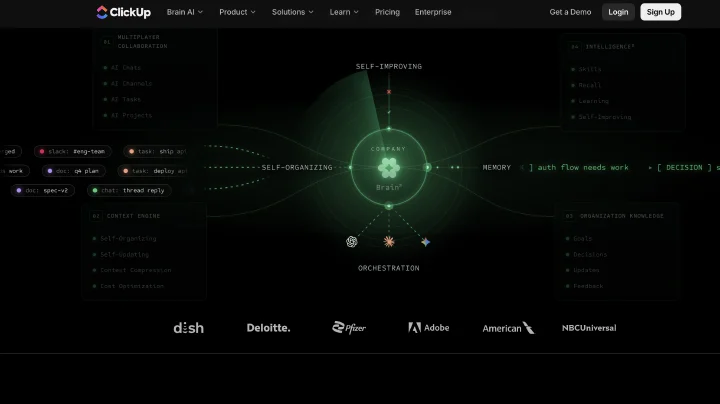Click the ClickUp logo
The image size is (720, 404).
[124, 12]
